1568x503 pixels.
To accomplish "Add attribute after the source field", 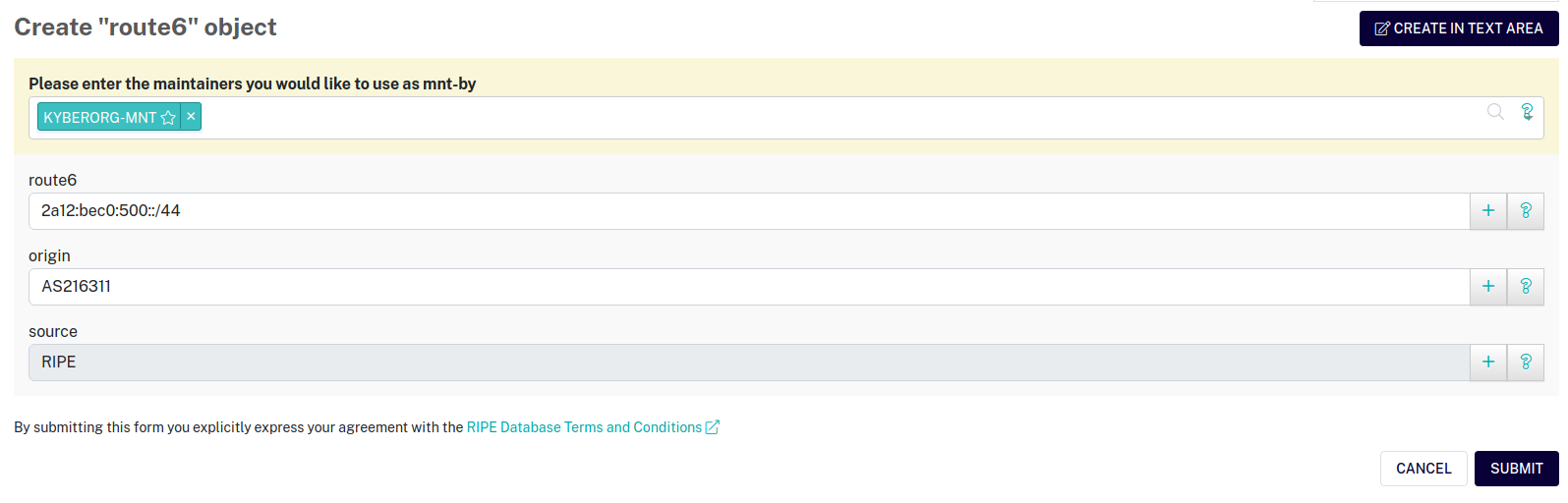I will (x=1488, y=363).
